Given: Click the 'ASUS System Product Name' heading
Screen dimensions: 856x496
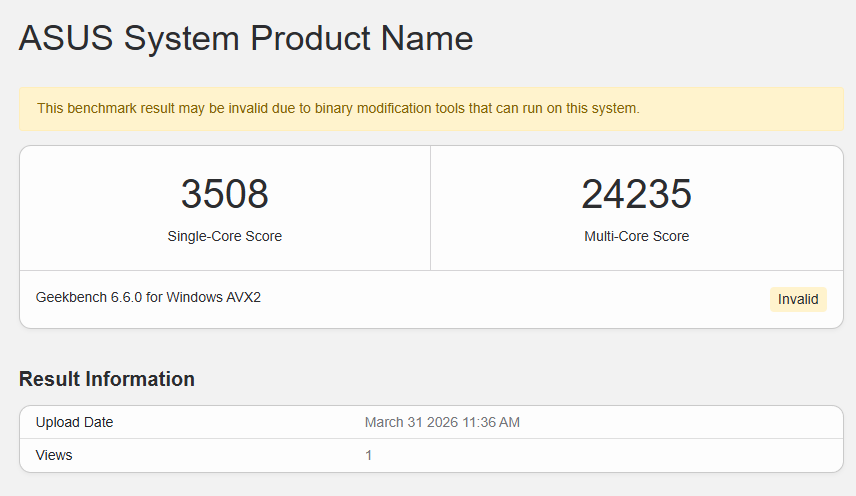Looking at the screenshot, I should [246, 38].
